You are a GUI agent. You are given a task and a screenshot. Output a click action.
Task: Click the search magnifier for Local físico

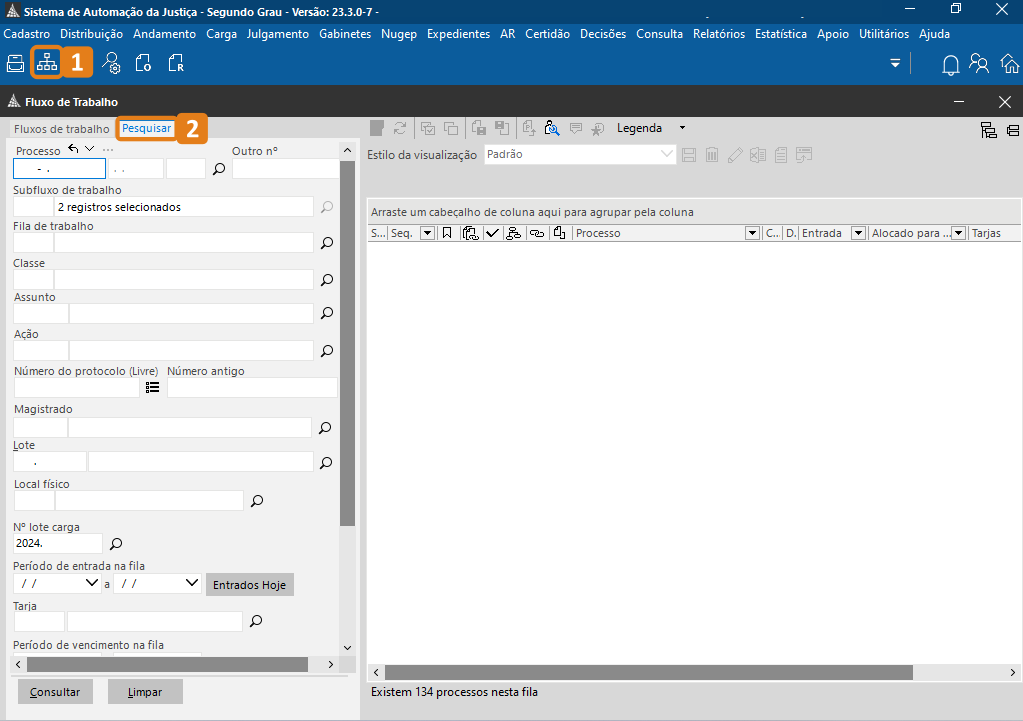[257, 501]
